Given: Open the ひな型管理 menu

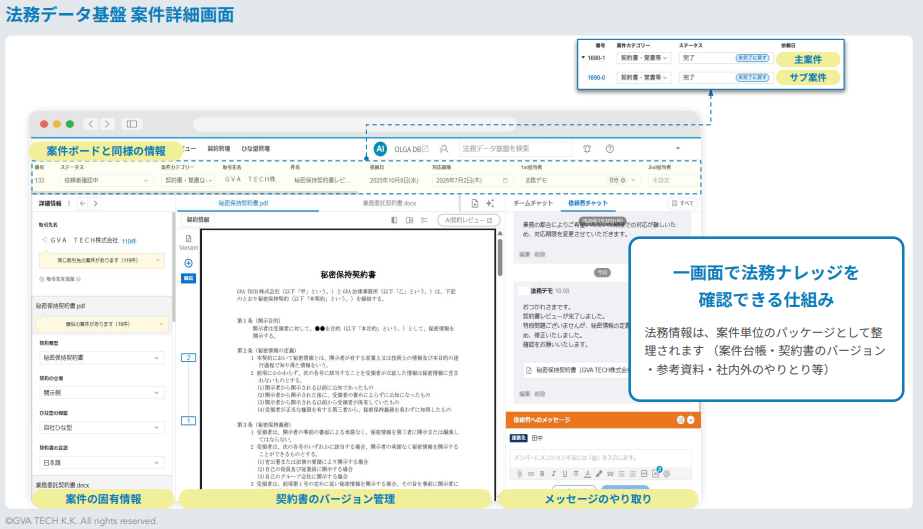Looking at the screenshot, I should [255, 149].
